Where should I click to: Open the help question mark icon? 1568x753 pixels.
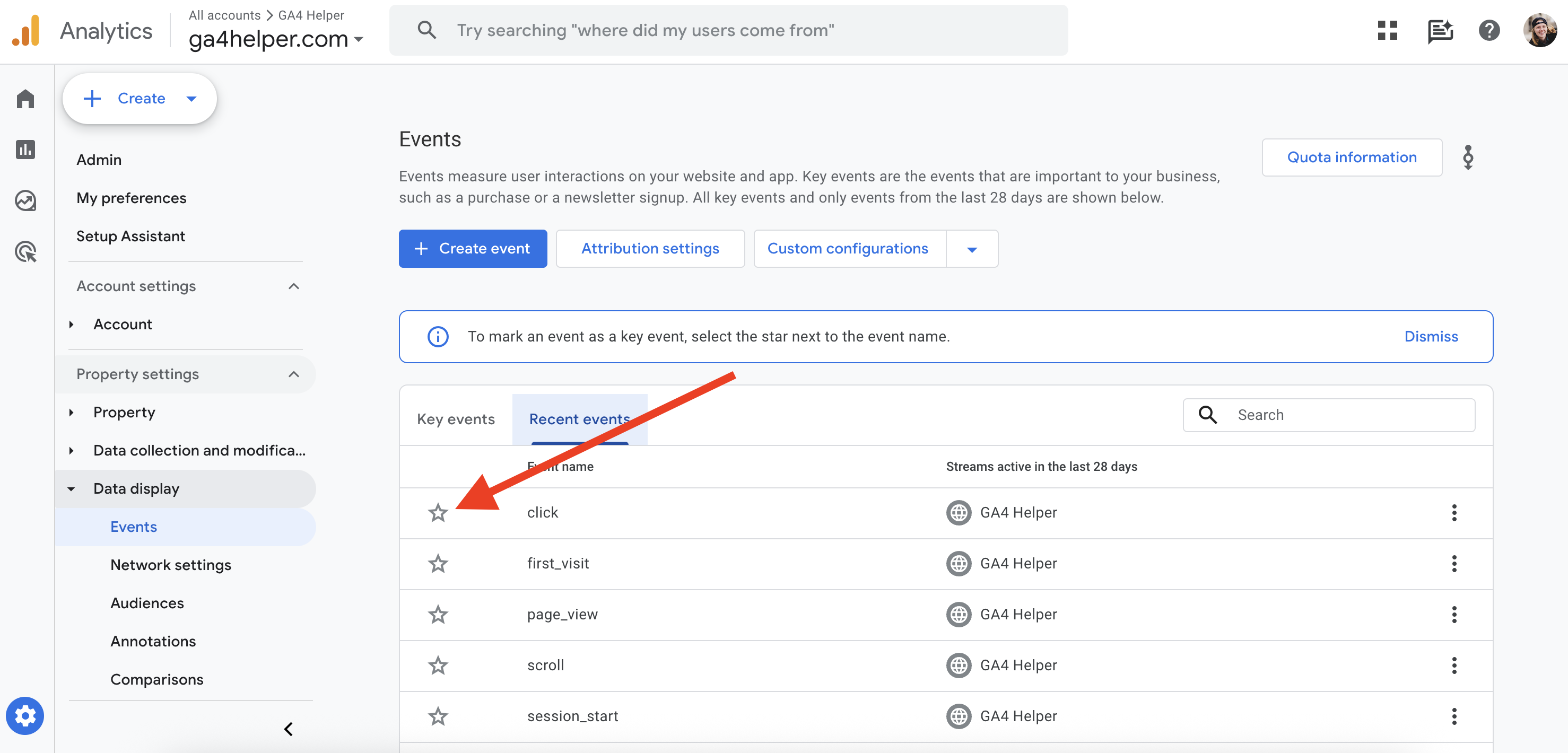(x=1489, y=30)
